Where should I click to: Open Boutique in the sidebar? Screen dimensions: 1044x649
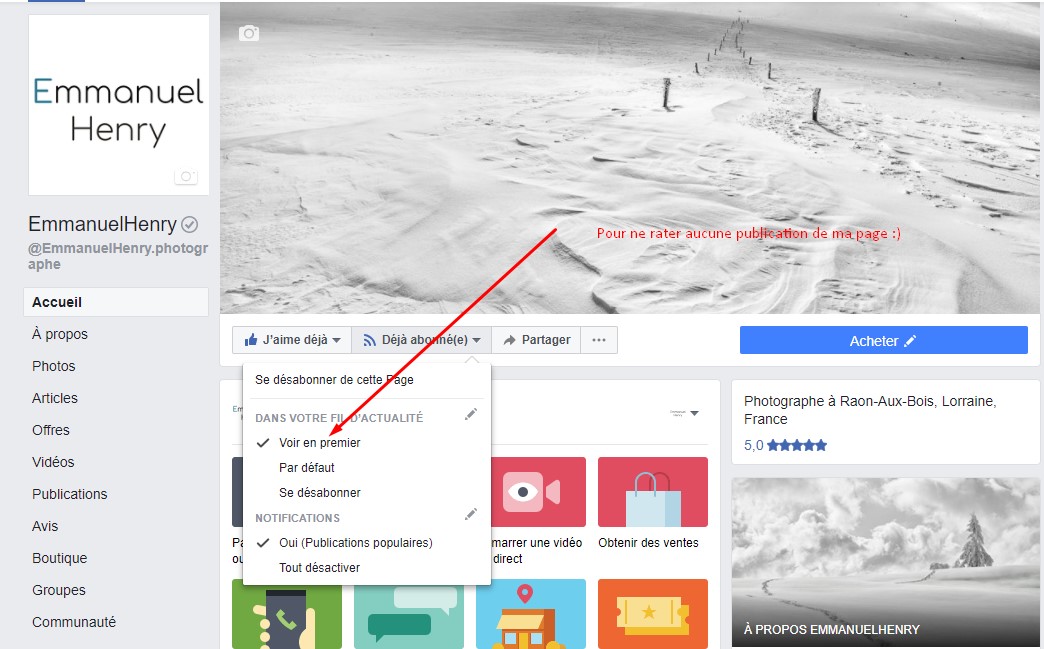[x=60, y=558]
